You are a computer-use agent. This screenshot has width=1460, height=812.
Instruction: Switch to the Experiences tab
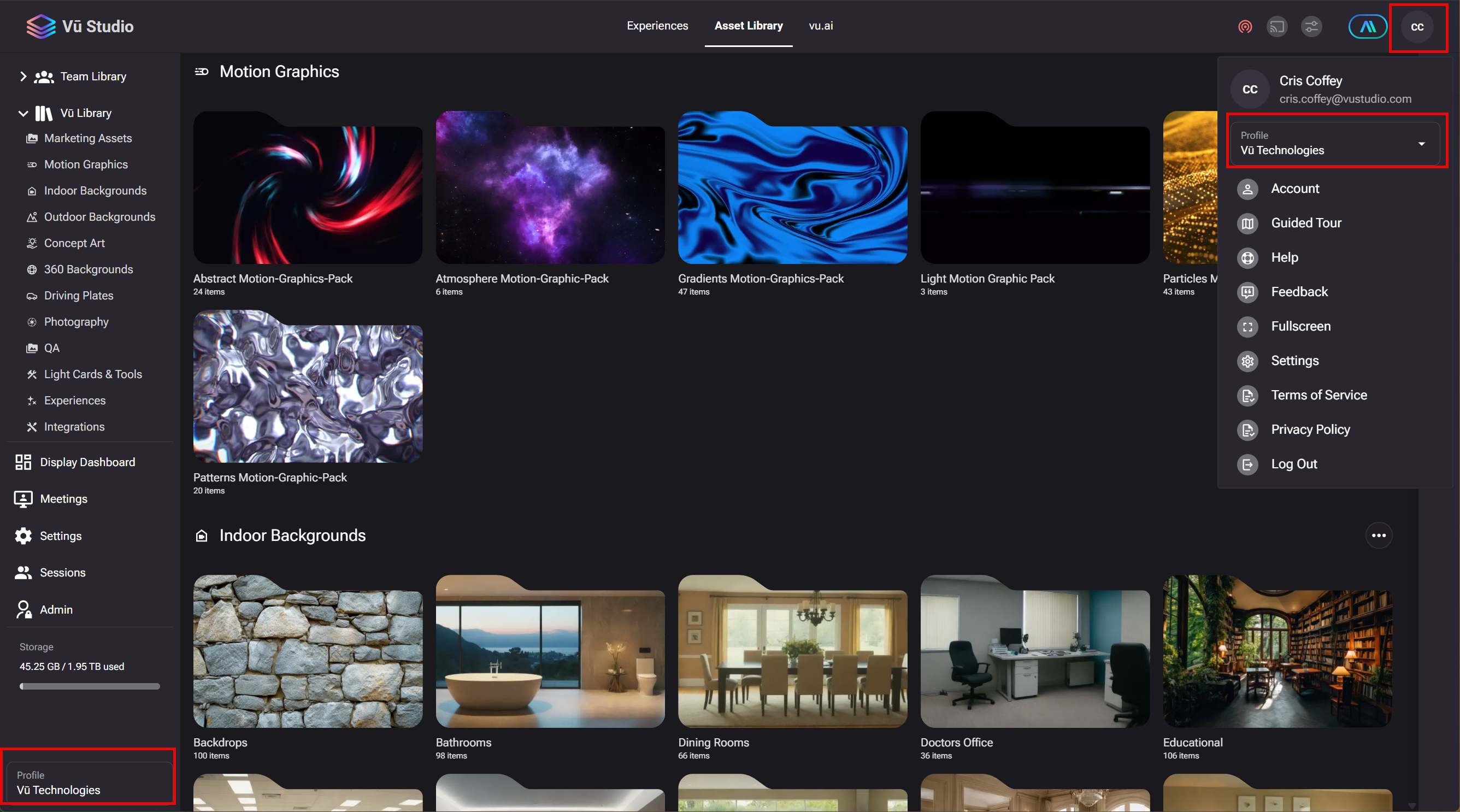tap(657, 26)
